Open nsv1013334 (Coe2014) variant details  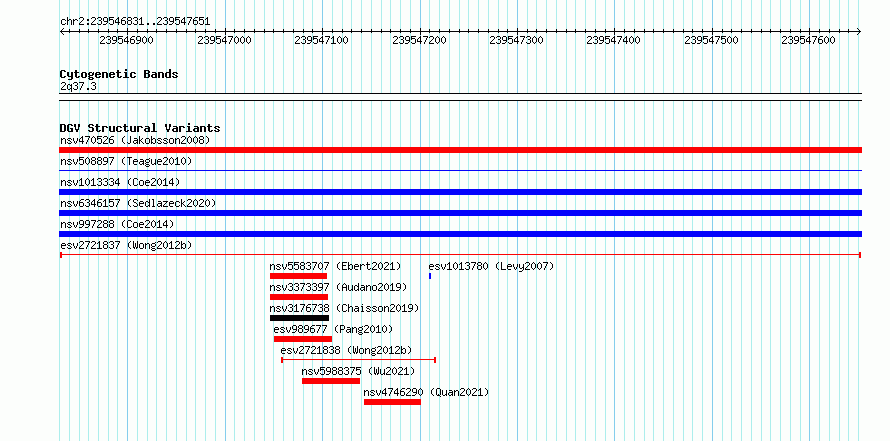(x=120, y=183)
